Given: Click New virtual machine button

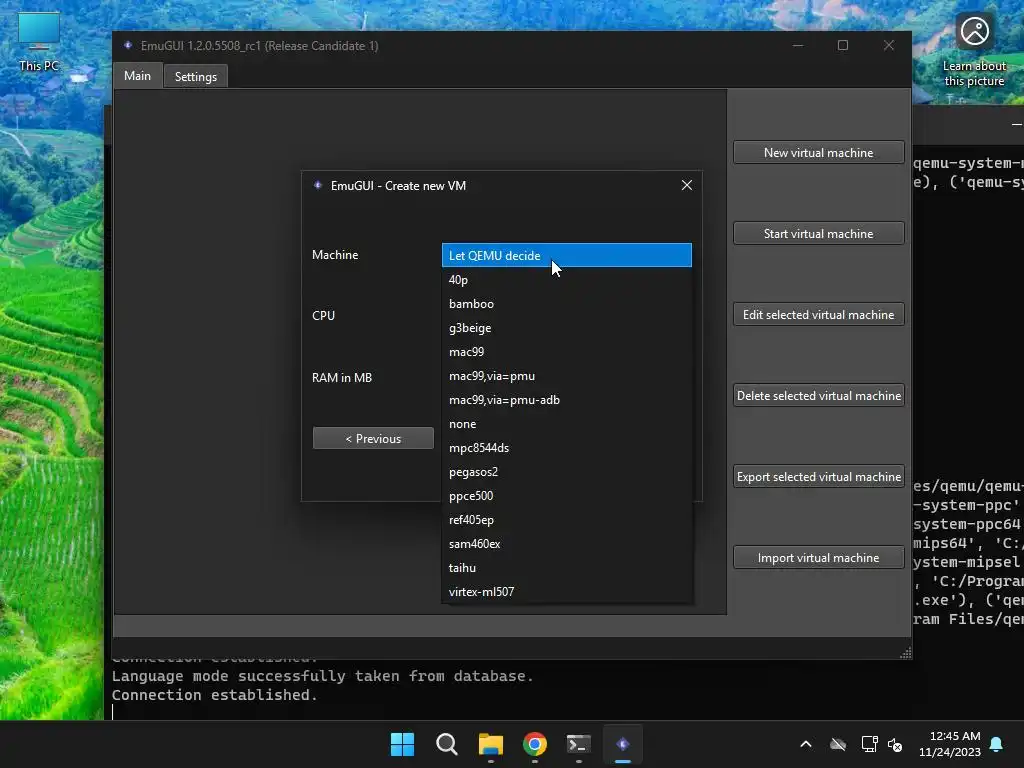Looking at the screenshot, I should [818, 152].
